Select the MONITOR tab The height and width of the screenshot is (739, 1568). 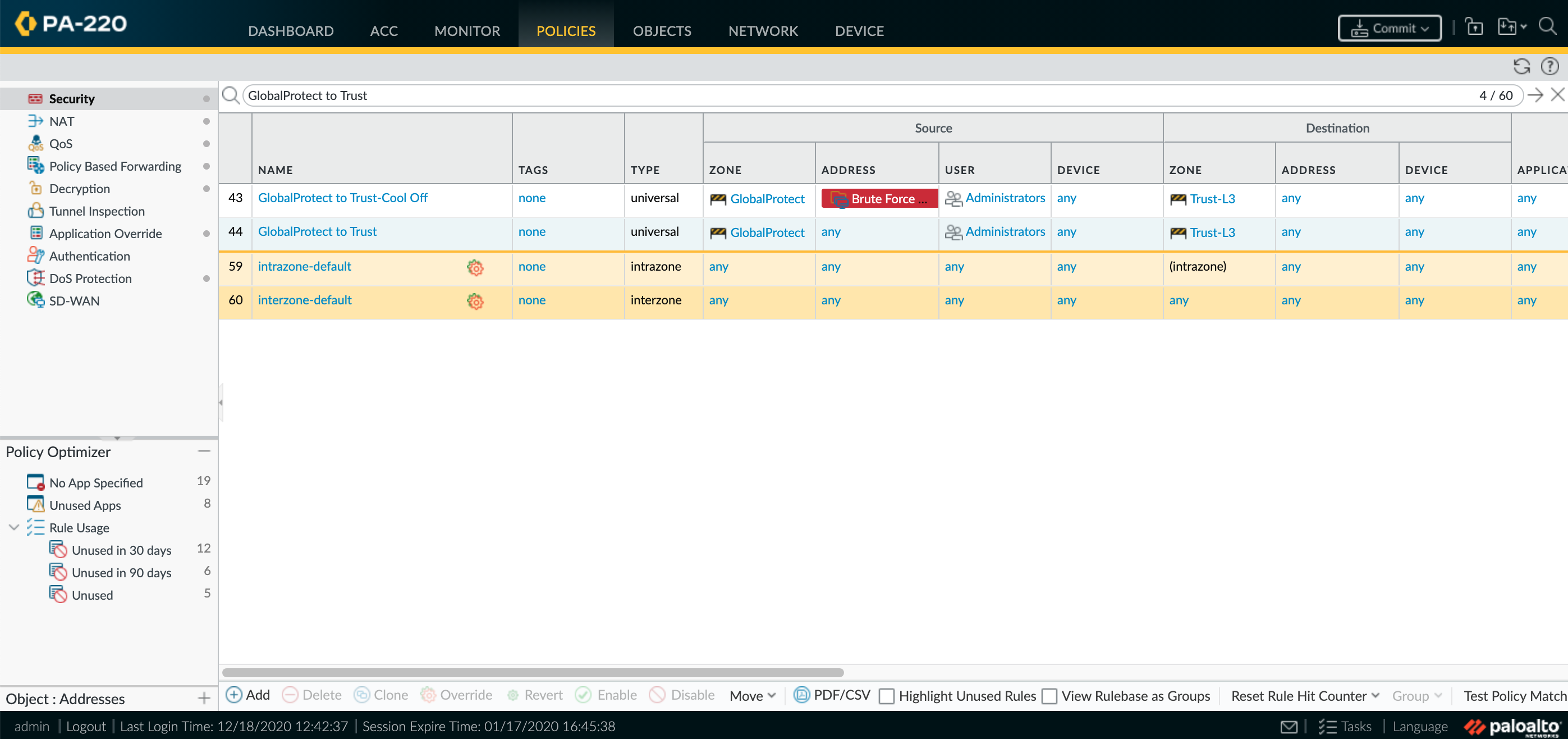[468, 31]
